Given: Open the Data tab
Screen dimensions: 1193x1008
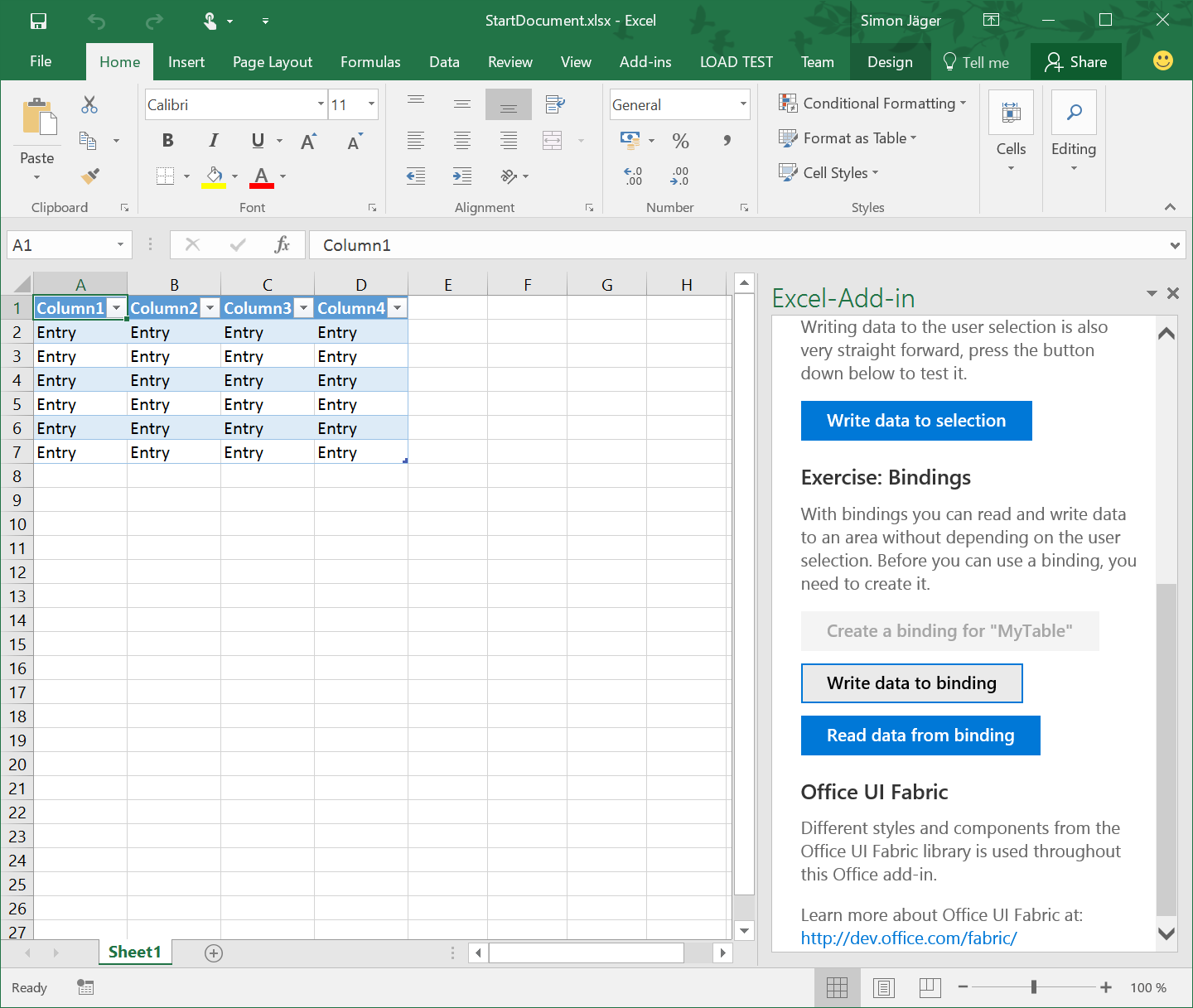Looking at the screenshot, I should point(444,62).
